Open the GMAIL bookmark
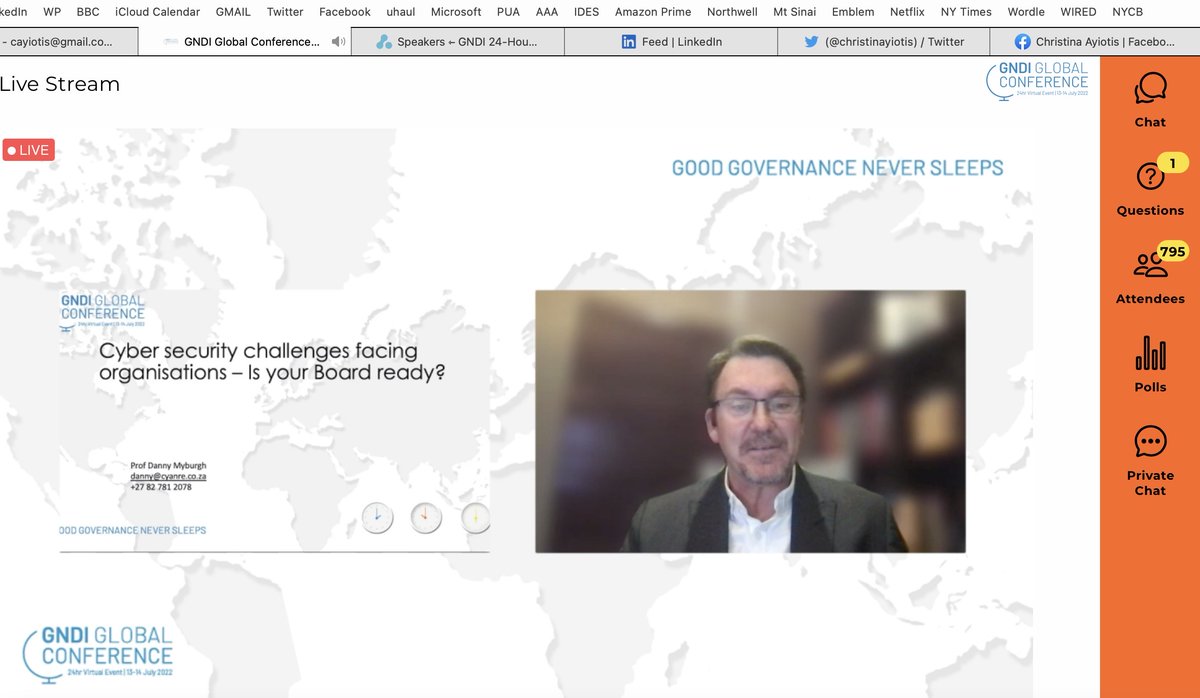 tap(233, 12)
